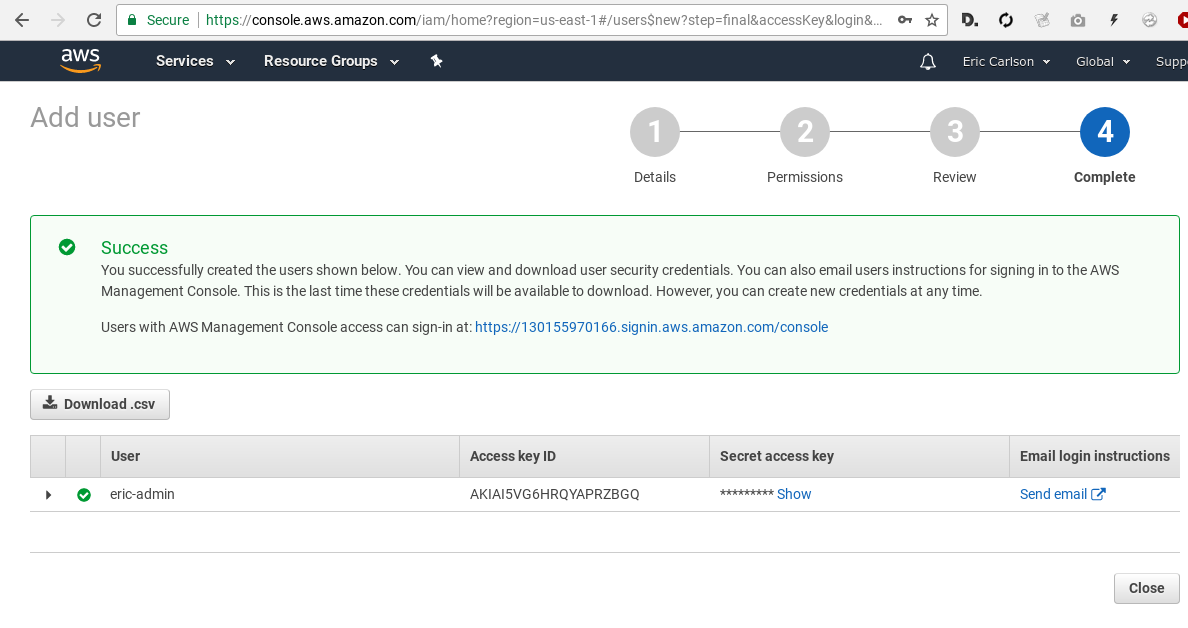
Task: Open the Services menu
Action: pos(195,61)
